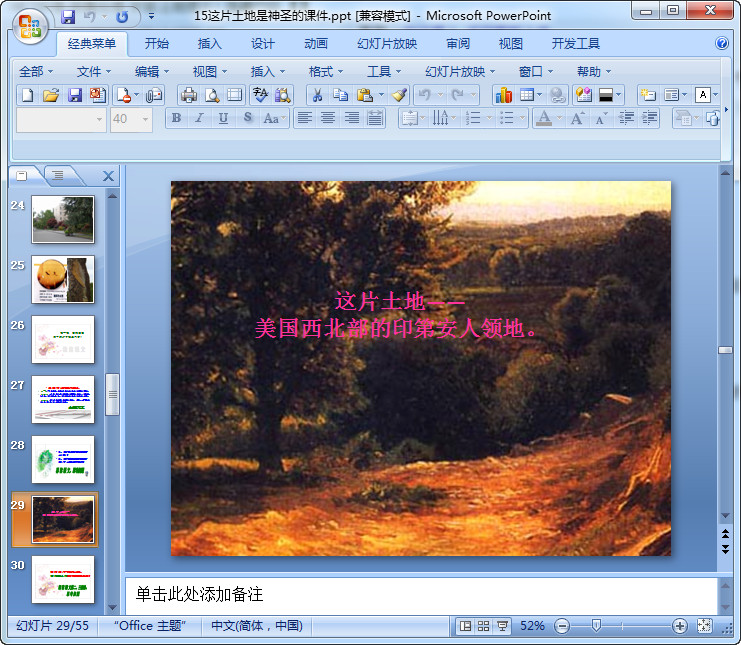Switch to the 动画 ribbon tab

pos(316,44)
